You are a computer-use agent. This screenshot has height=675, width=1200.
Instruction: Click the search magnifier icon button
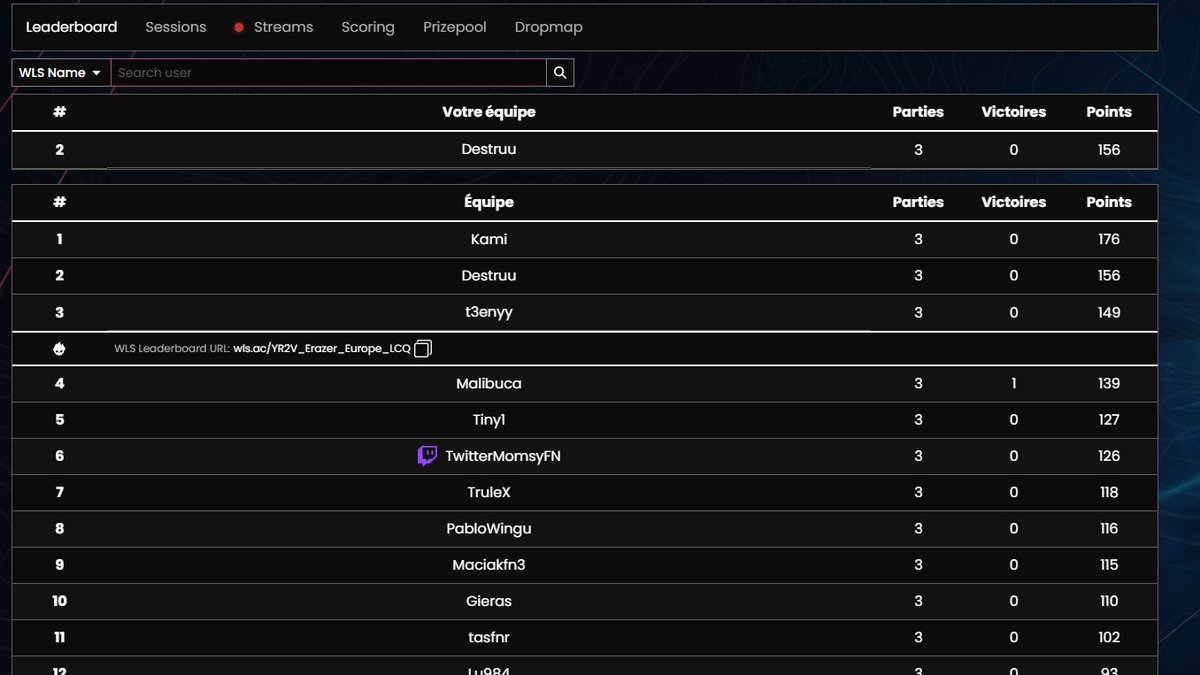pyautogui.click(x=560, y=72)
